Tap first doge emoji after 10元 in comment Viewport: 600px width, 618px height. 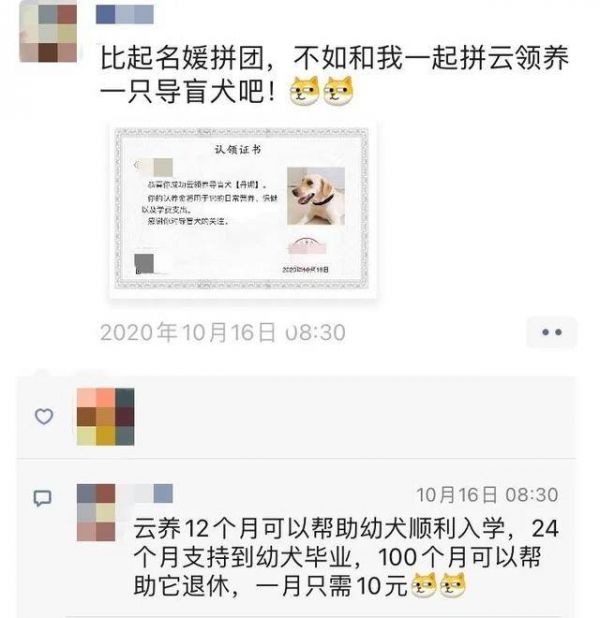tap(424, 585)
